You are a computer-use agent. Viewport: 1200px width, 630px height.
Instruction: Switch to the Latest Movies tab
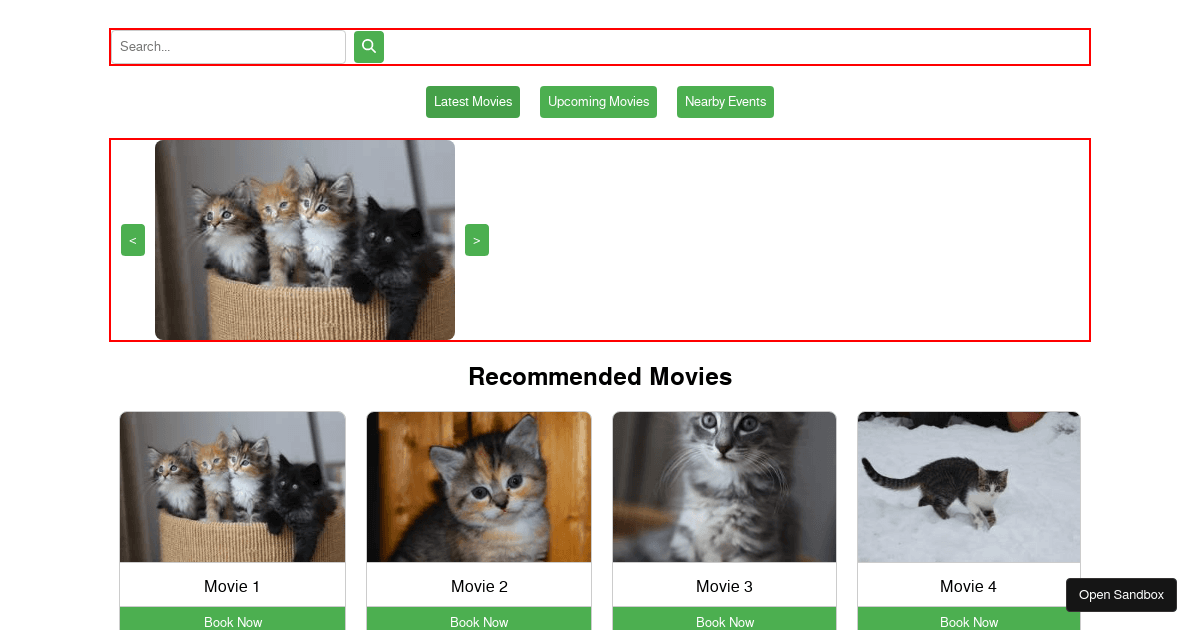tap(473, 102)
